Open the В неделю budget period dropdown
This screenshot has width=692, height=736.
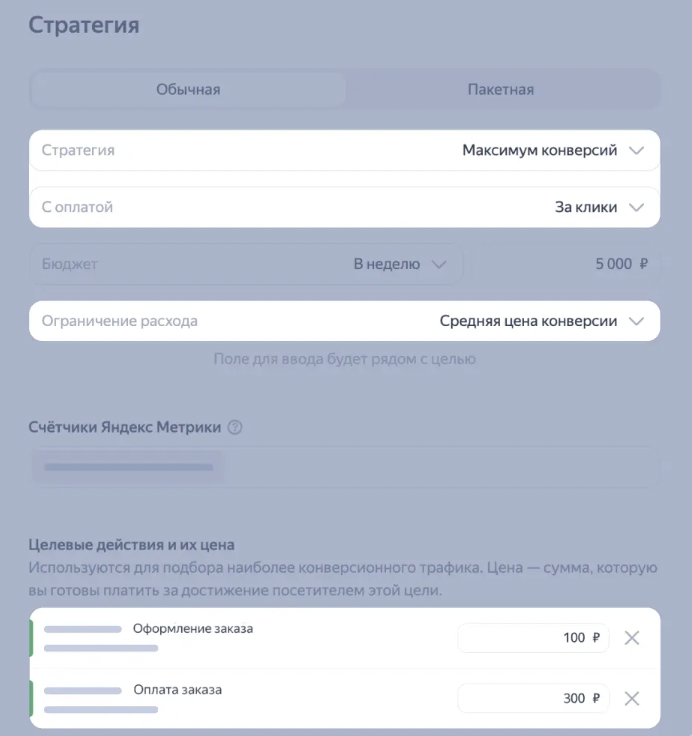[x=246, y=264]
